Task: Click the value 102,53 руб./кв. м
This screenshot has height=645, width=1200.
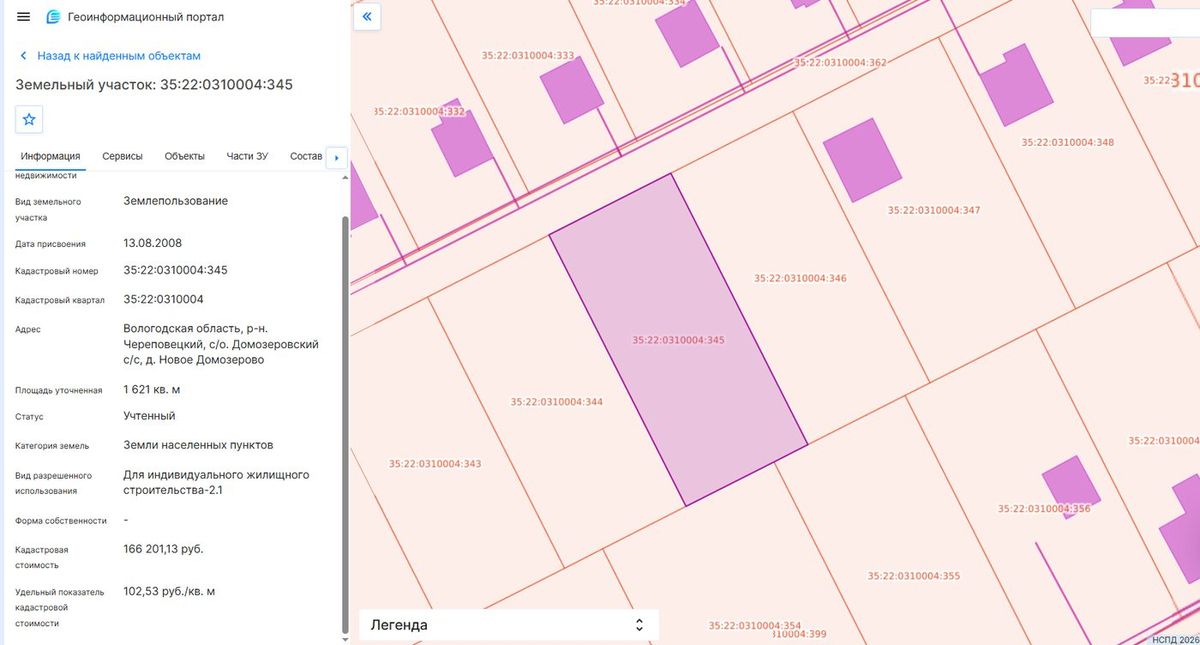Action: [169, 591]
